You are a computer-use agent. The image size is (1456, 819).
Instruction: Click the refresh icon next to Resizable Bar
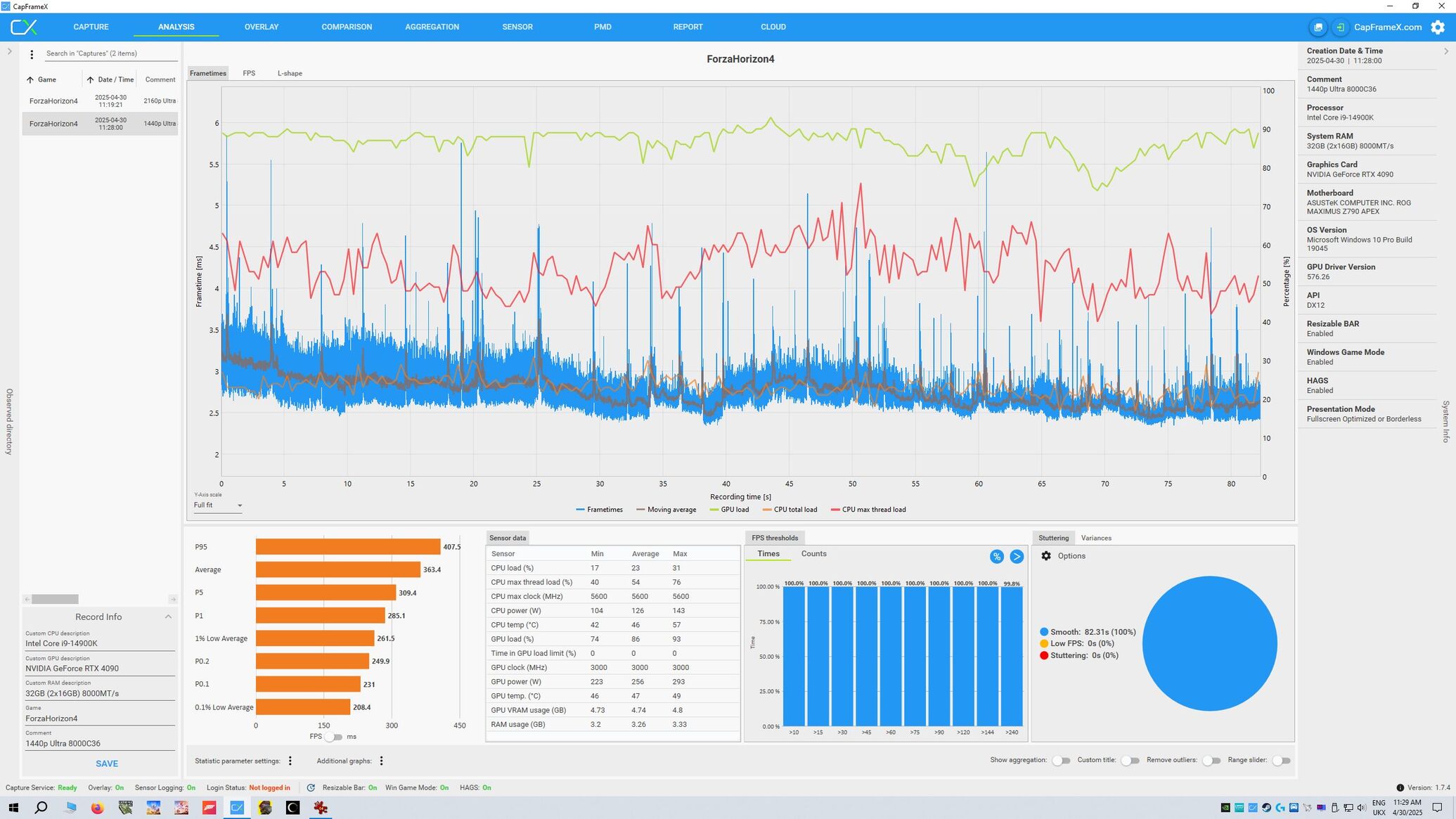[311, 788]
